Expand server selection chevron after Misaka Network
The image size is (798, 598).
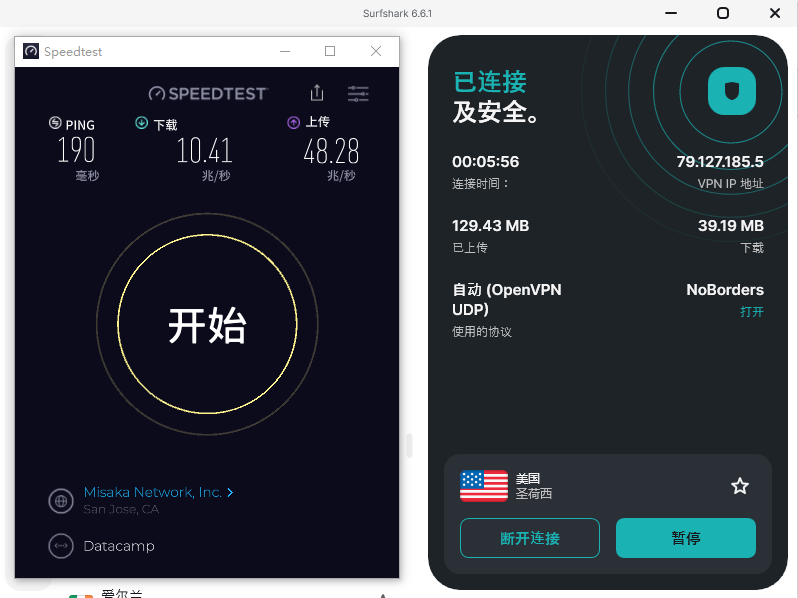pyautogui.click(x=230, y=492)
